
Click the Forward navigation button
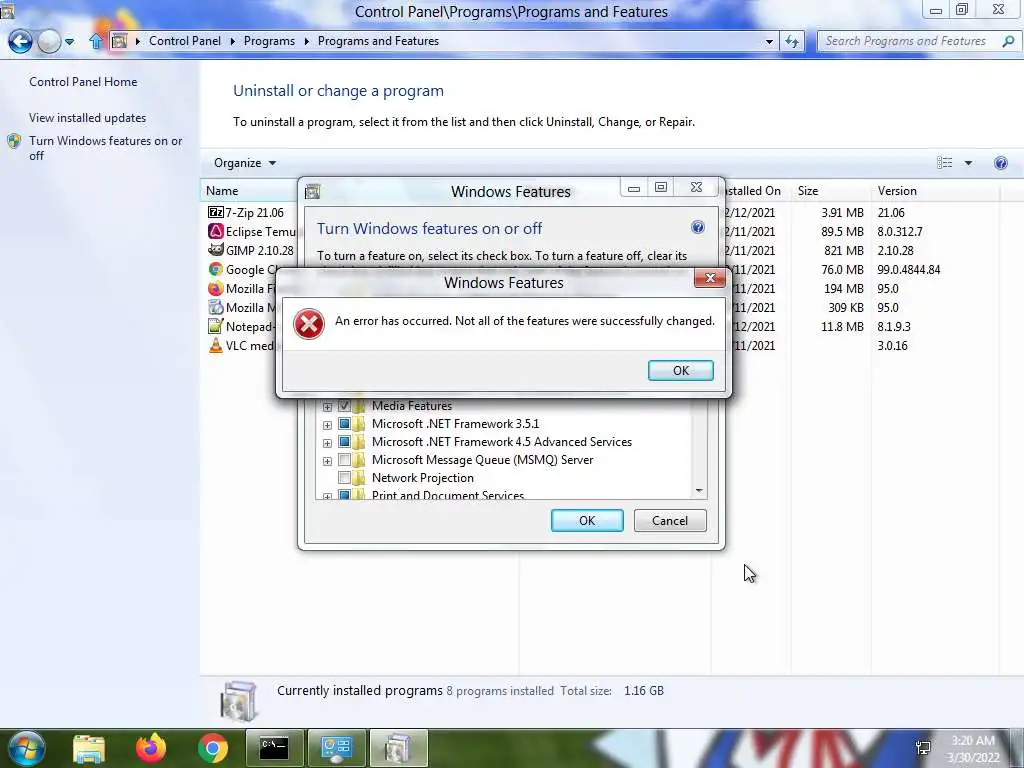click(49, 42)
